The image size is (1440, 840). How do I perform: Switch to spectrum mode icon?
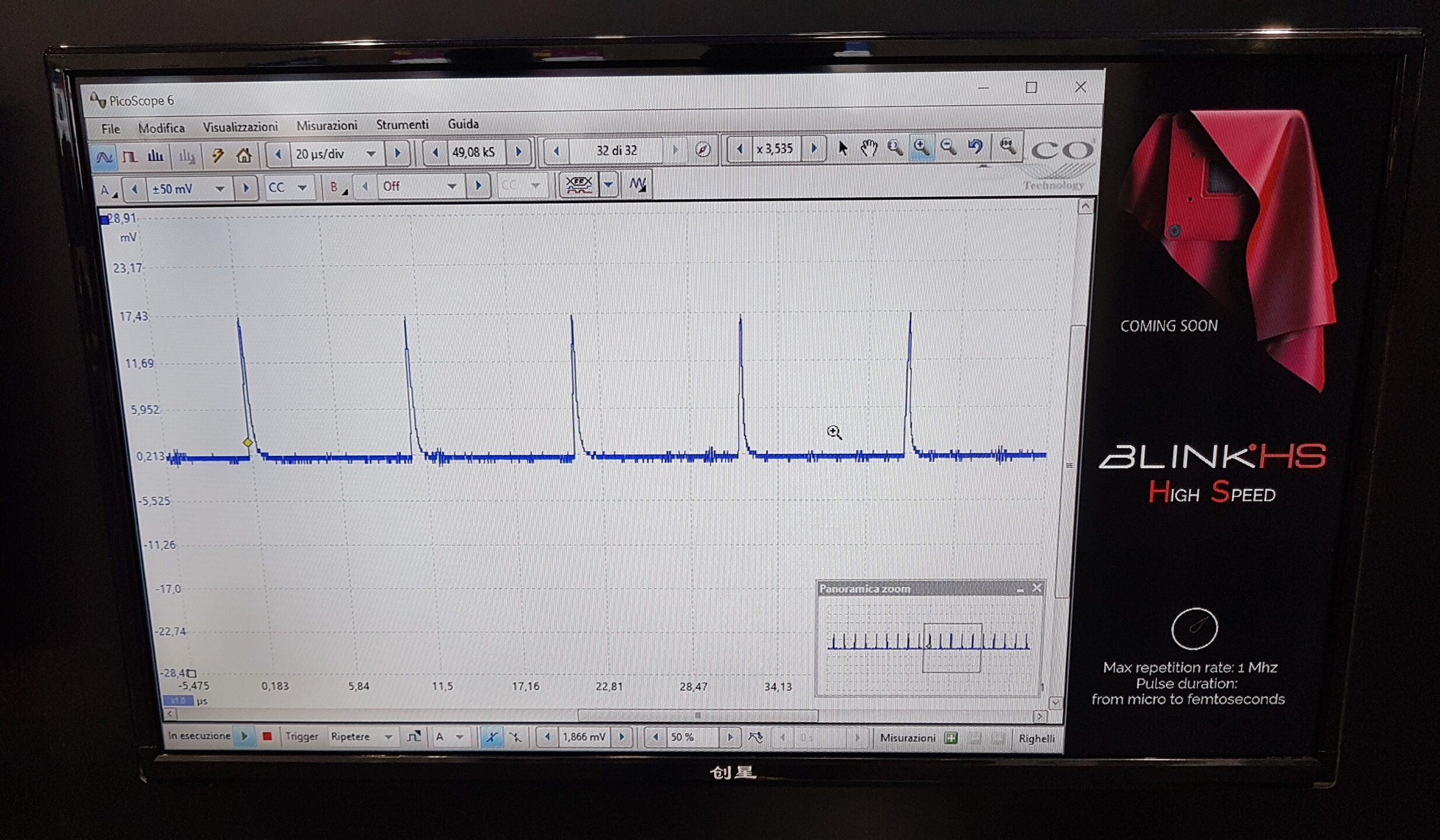coord(155,156)
